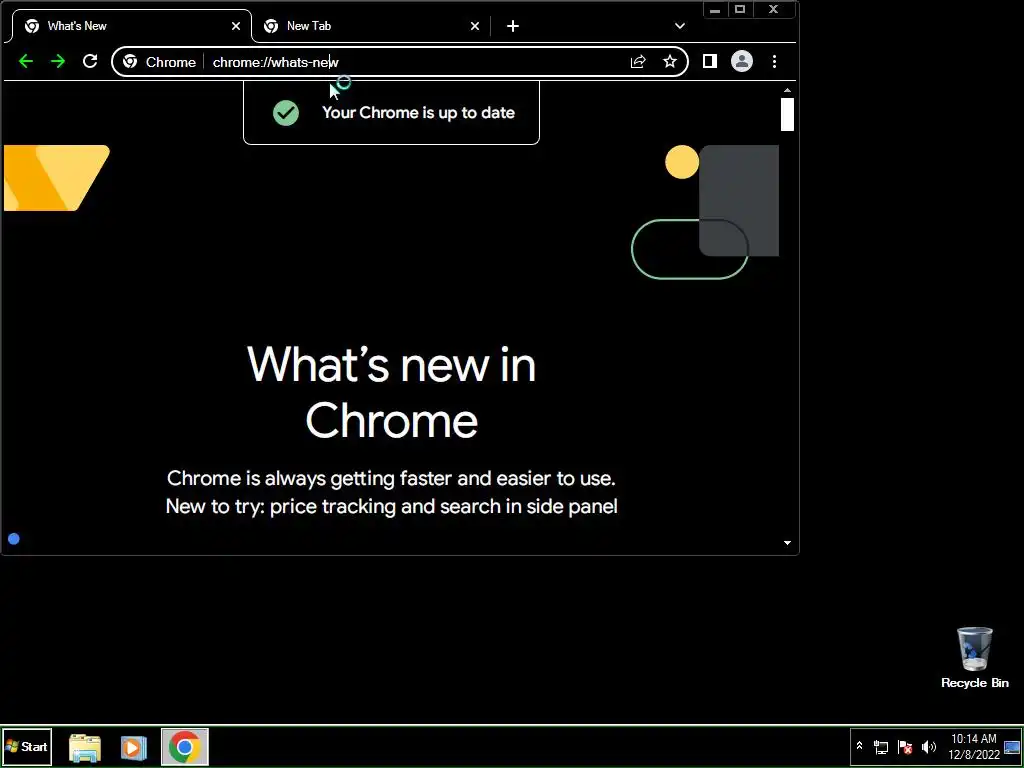1024x768 pixels.
Task: Click the page scroll down arrow
Action: [x=787, y=543]
